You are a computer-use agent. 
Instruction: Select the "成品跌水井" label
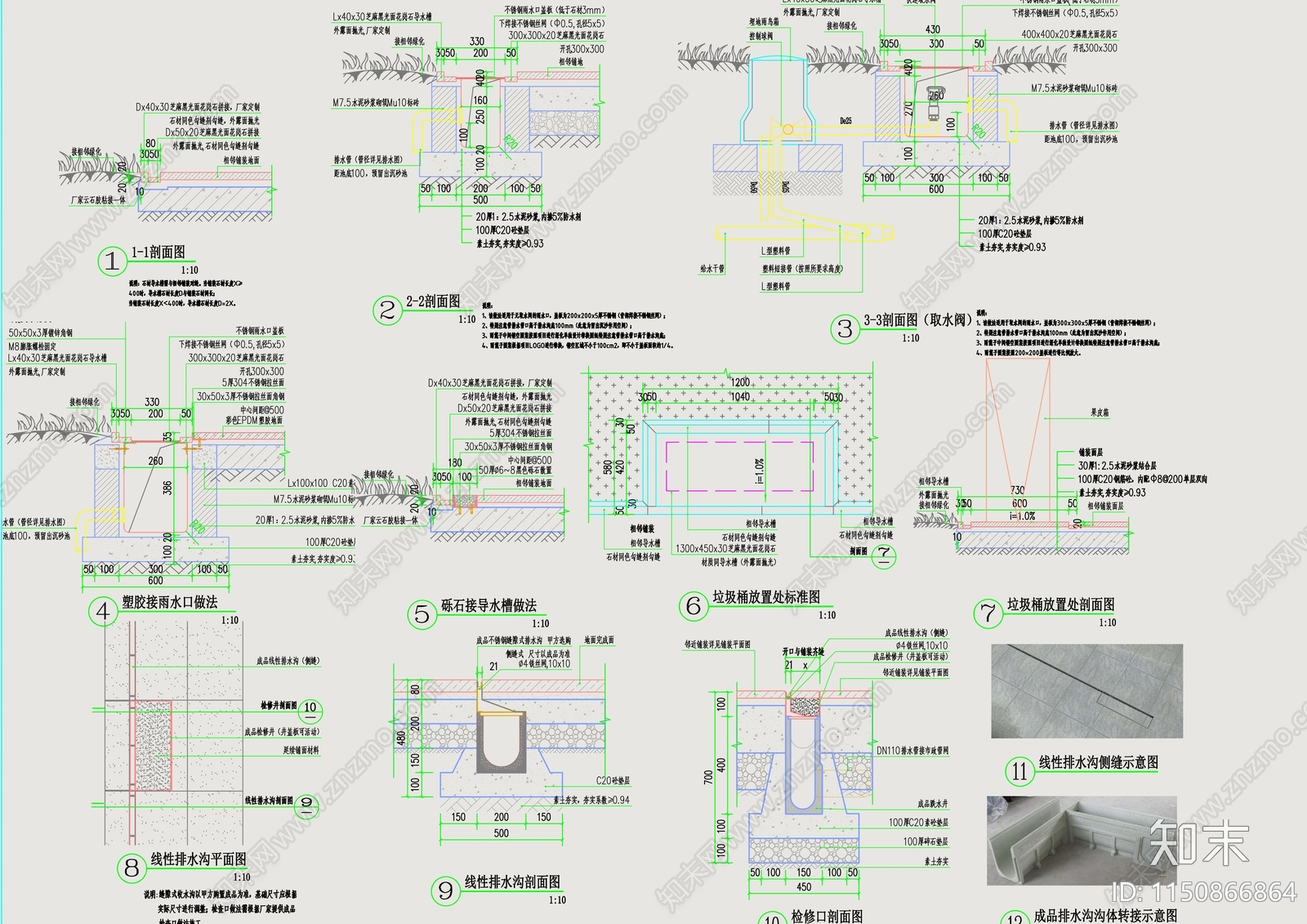933,805
